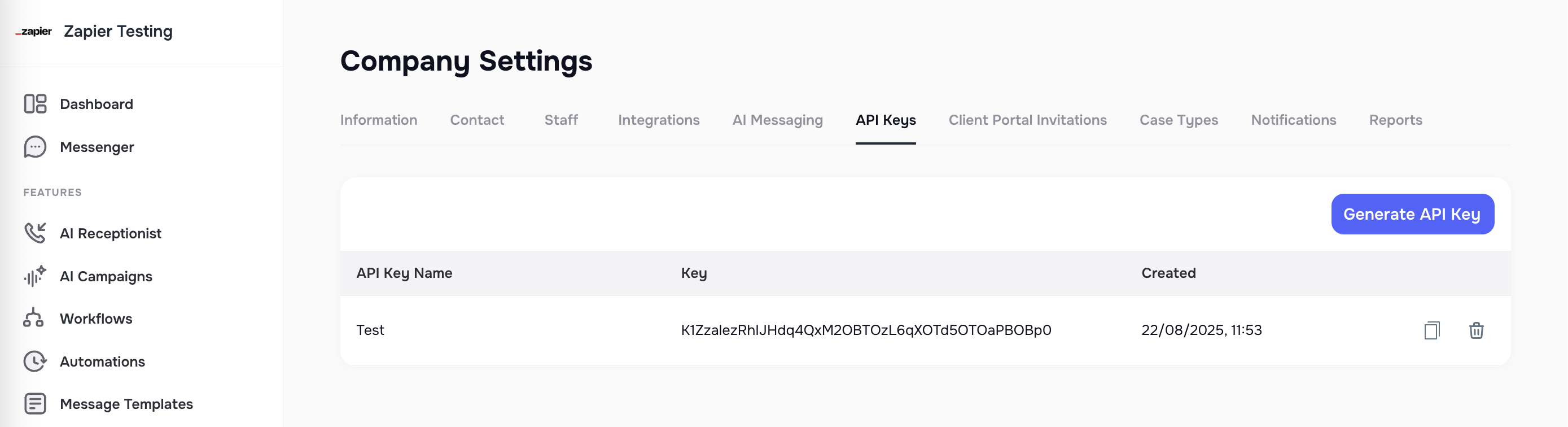The height and width of the screenshot is (427, 1568).
Task: Click the Company Settings heading
Action: [x=466, y=61]
